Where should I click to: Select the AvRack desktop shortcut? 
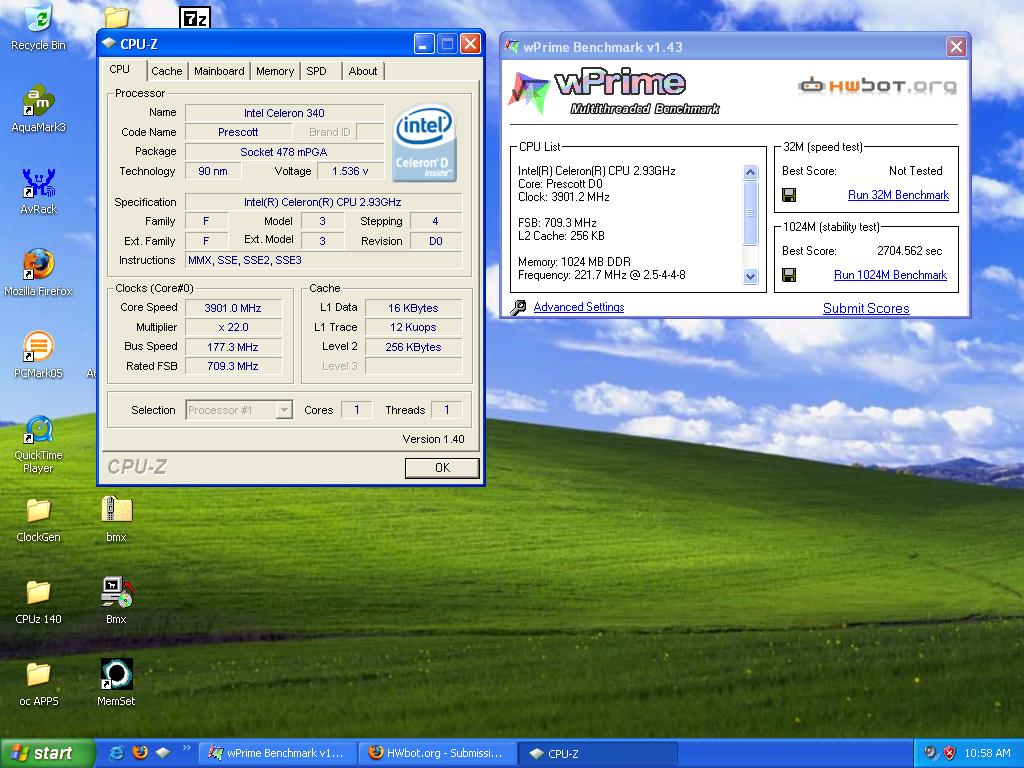click(38, 182)
